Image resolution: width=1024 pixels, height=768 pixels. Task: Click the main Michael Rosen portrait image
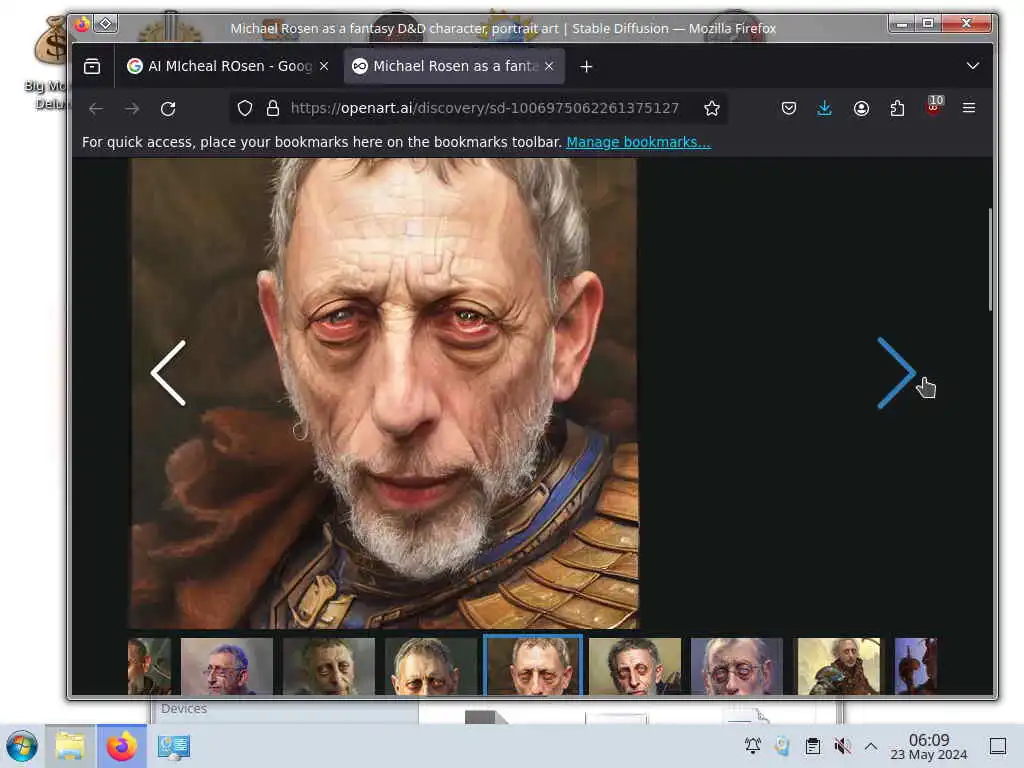383,394
